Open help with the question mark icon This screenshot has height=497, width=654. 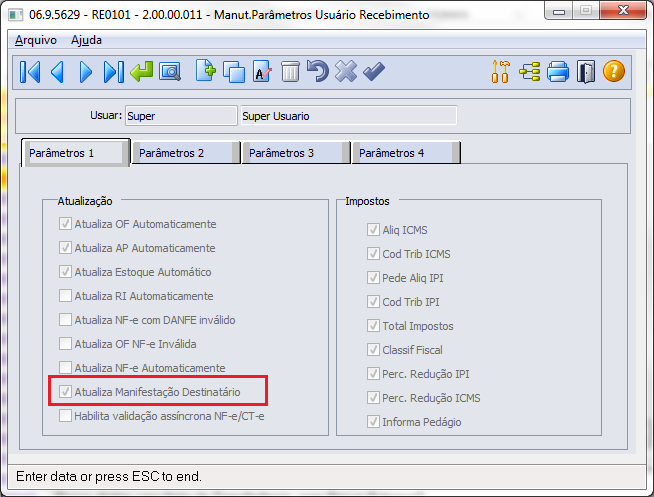614,71
